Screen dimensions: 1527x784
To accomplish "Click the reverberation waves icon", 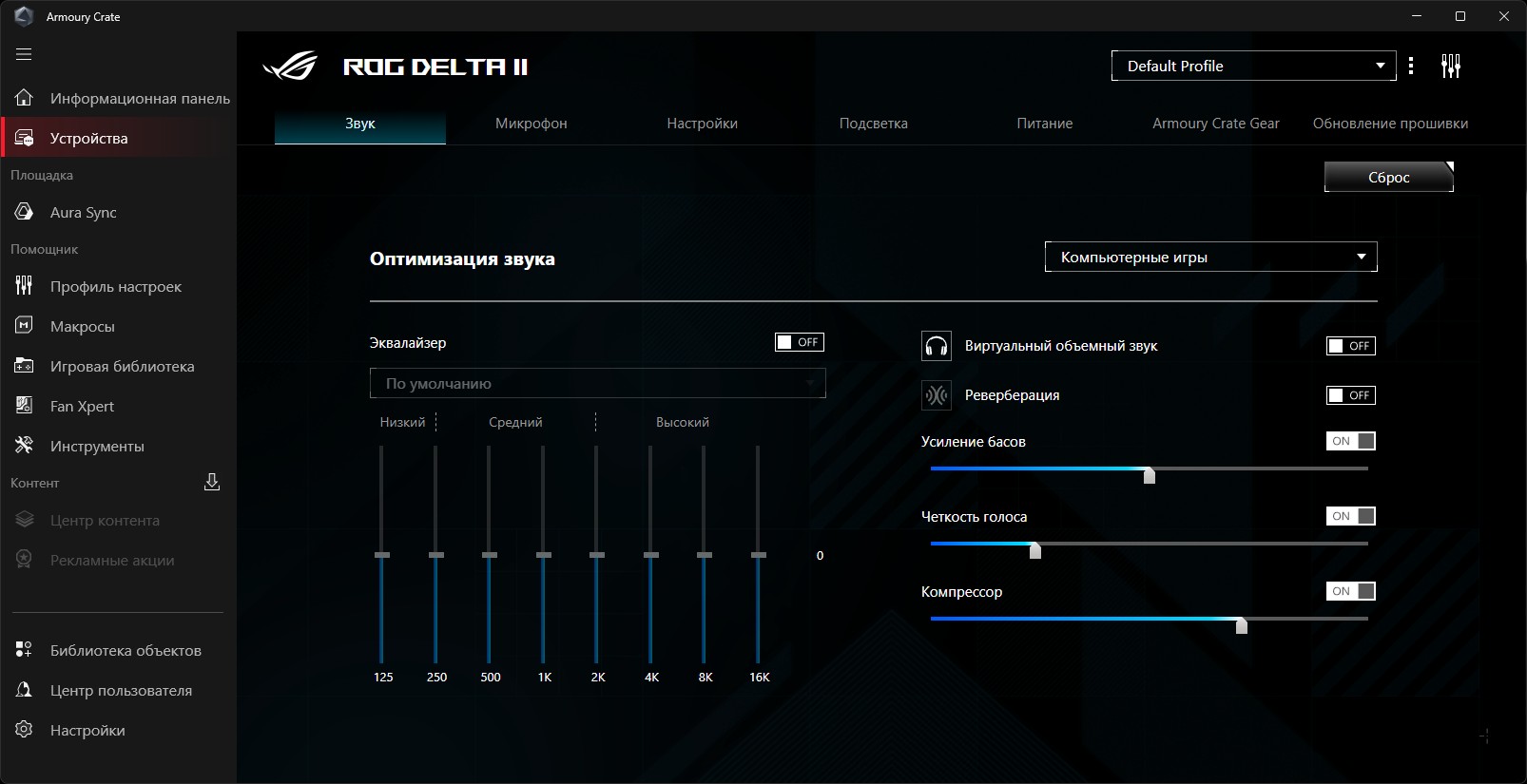I will click(x=937, y=395).
